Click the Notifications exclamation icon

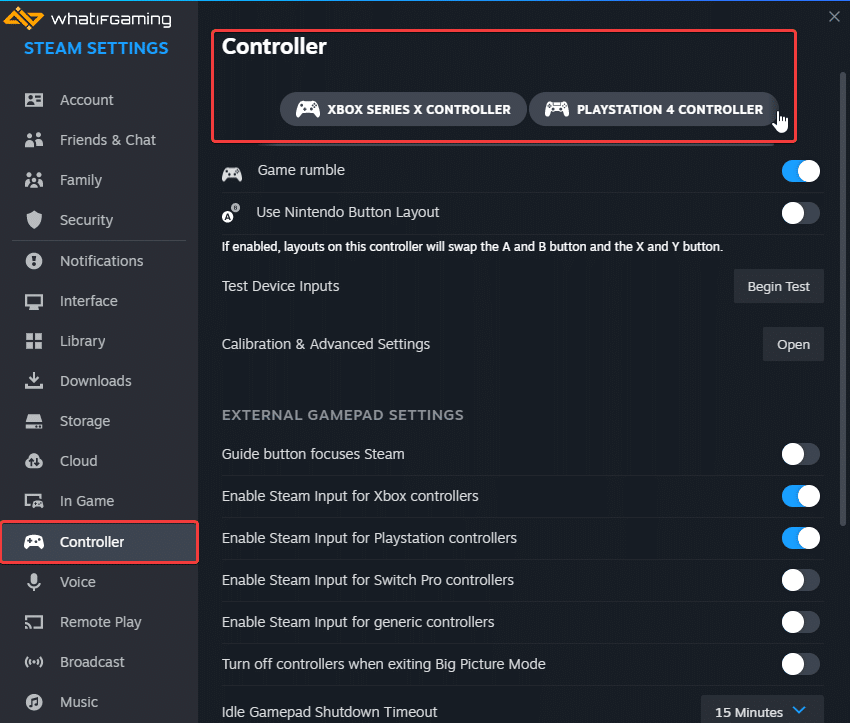point(34,261)
